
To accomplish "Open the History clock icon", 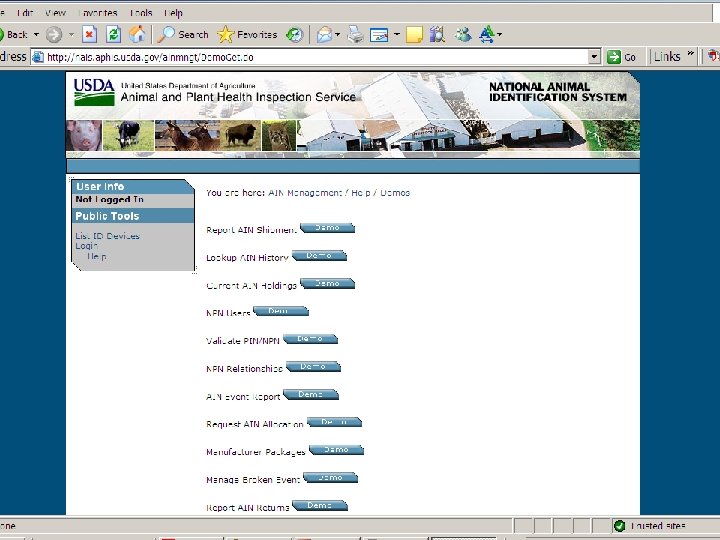I will point(294,34).
